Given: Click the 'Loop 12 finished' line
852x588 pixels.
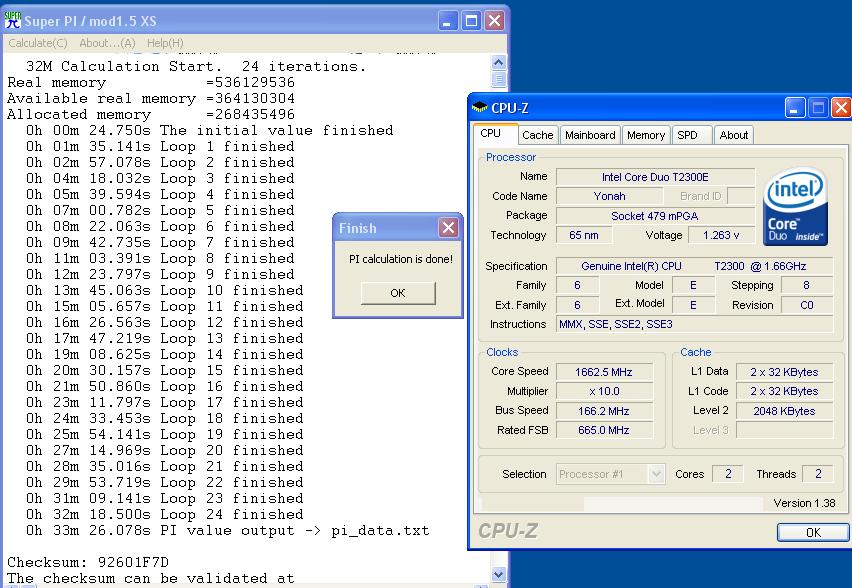Looking at the screenshot, I should (165, 322).
